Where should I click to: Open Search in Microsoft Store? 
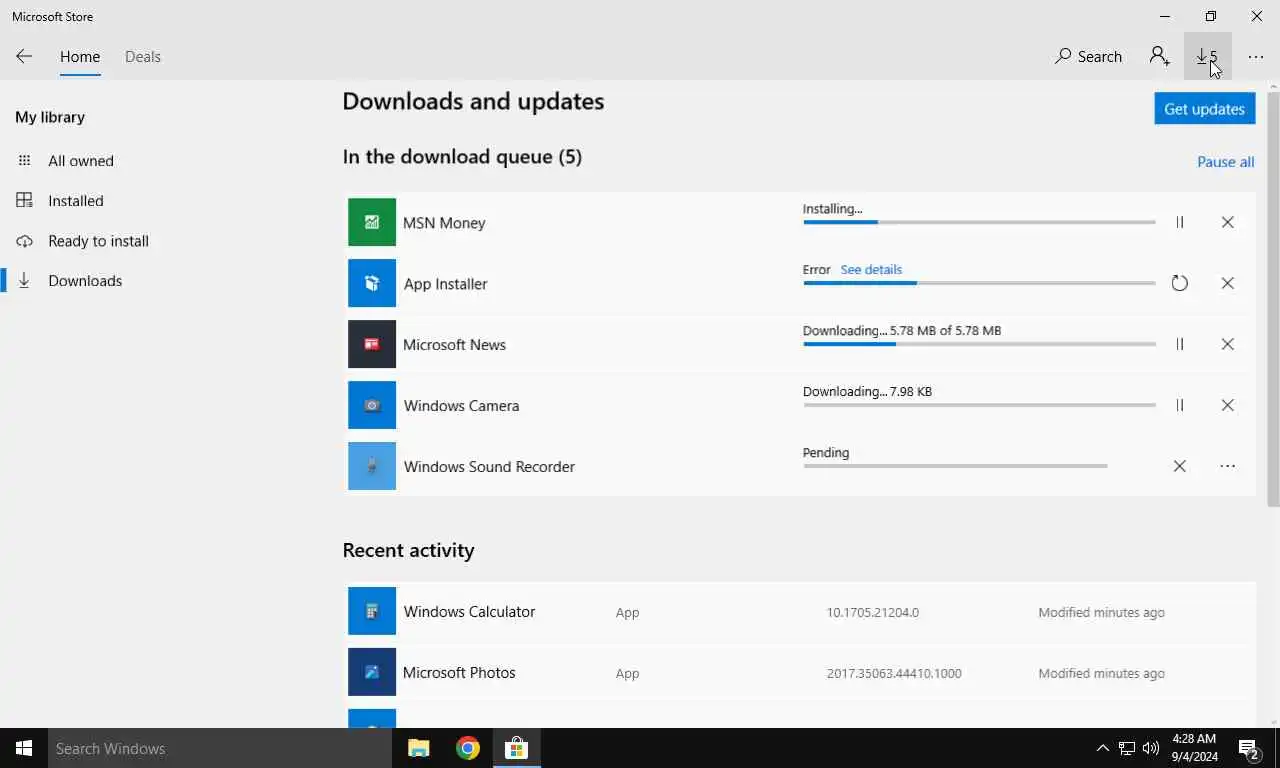(1088, 57)
